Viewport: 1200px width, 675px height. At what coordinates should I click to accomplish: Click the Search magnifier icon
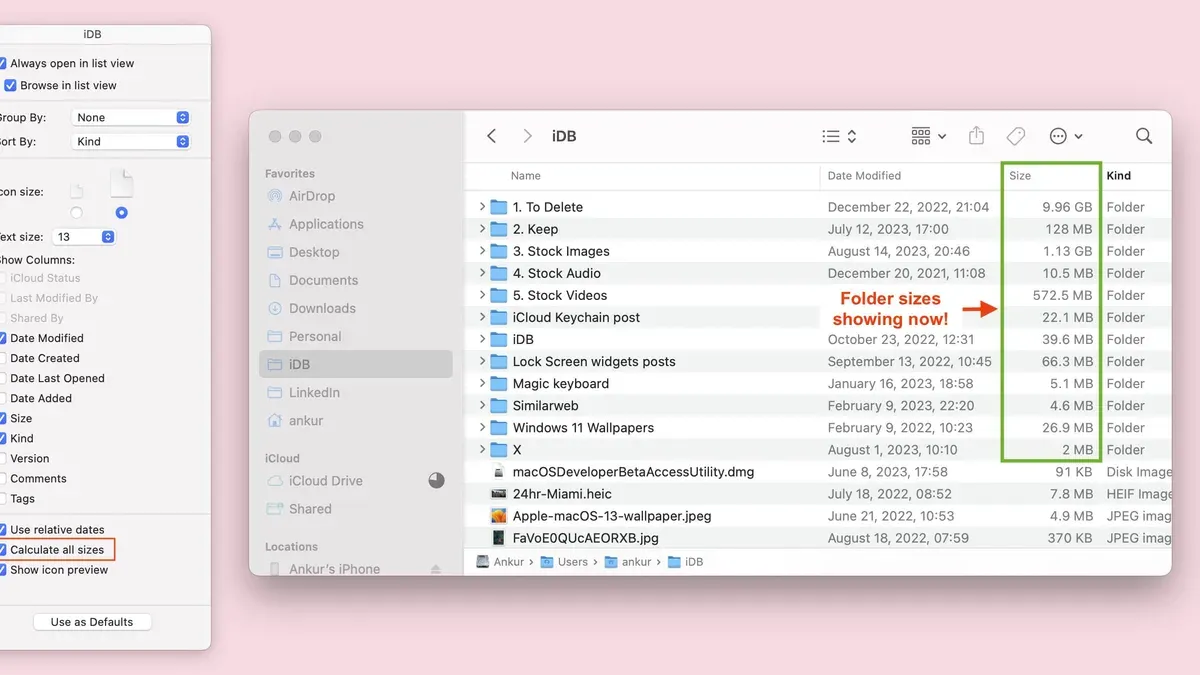[x=1144, y=136]
